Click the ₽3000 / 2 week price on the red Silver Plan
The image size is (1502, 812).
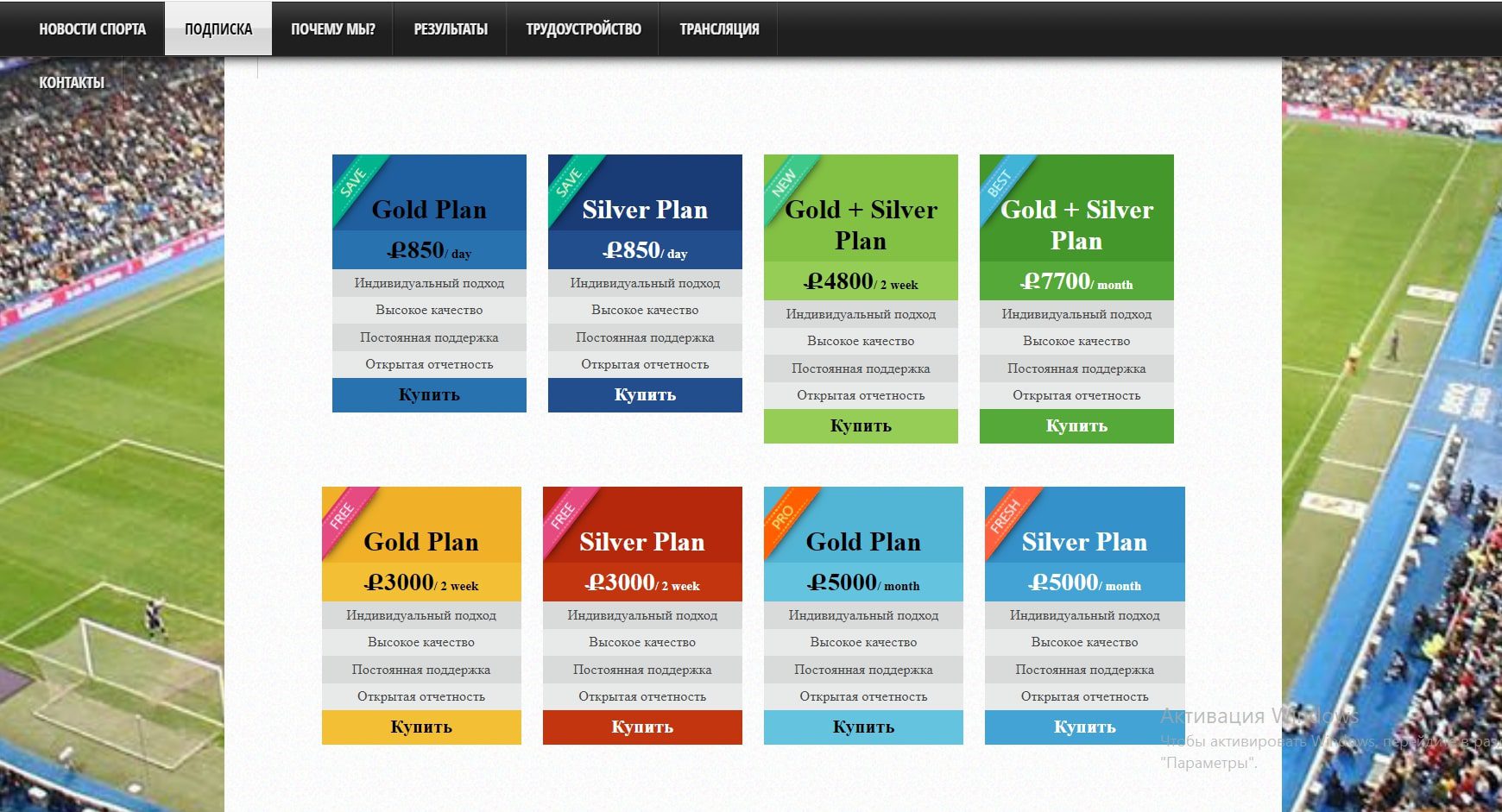[x=642, y=582]
